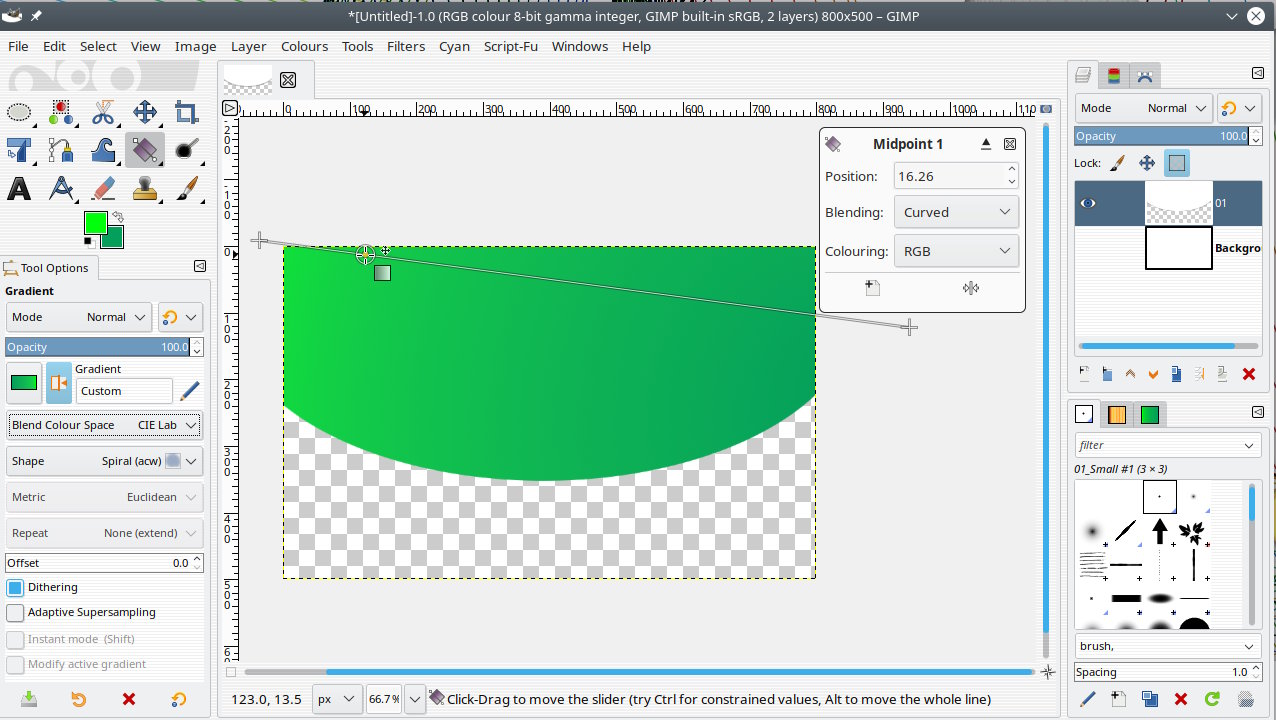Open the Filters menu

coord(405,46)
